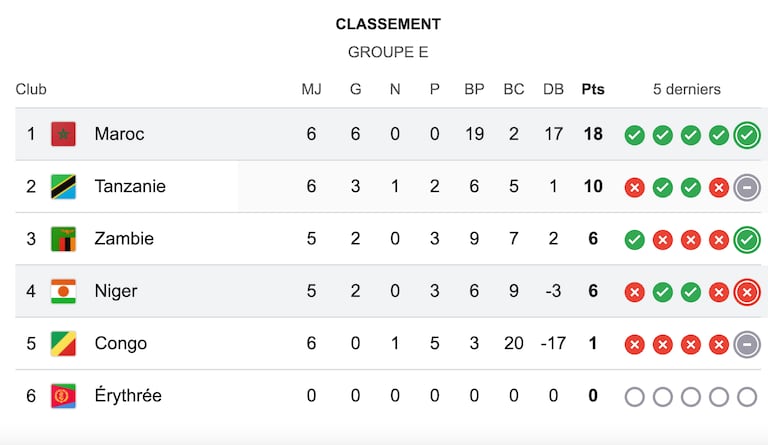
Task: Click the Niger flag icon
Action: (63, 291)
